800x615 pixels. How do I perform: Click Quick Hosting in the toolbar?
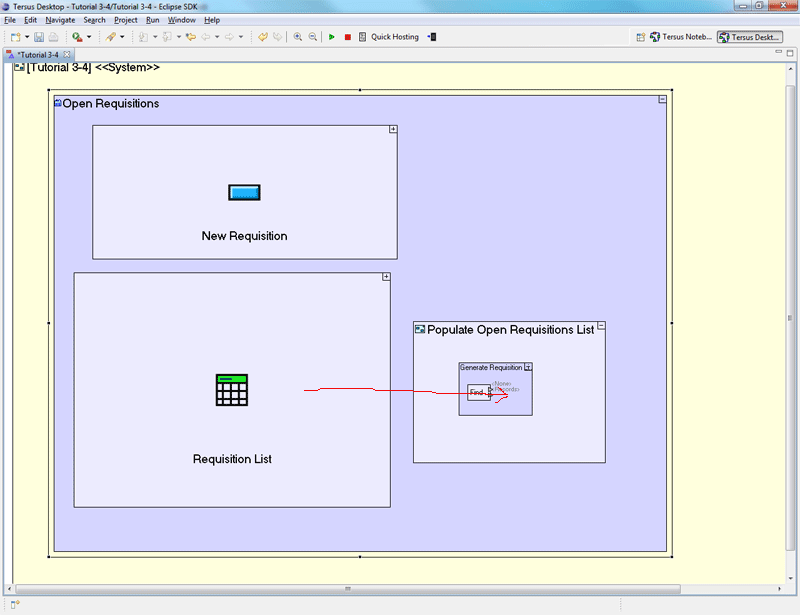[394, 37]
